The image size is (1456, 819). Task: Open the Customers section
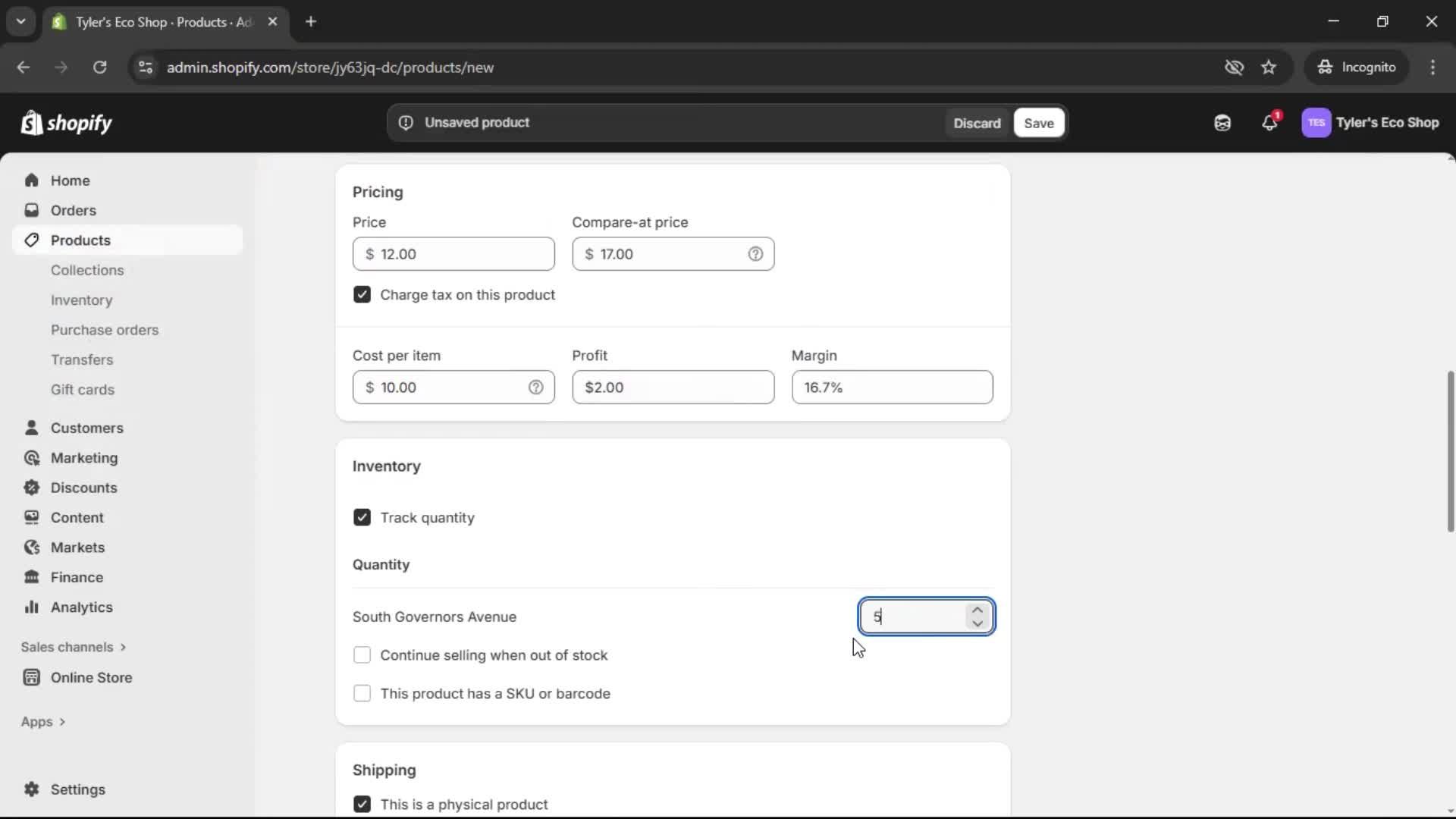pos(88,428)
